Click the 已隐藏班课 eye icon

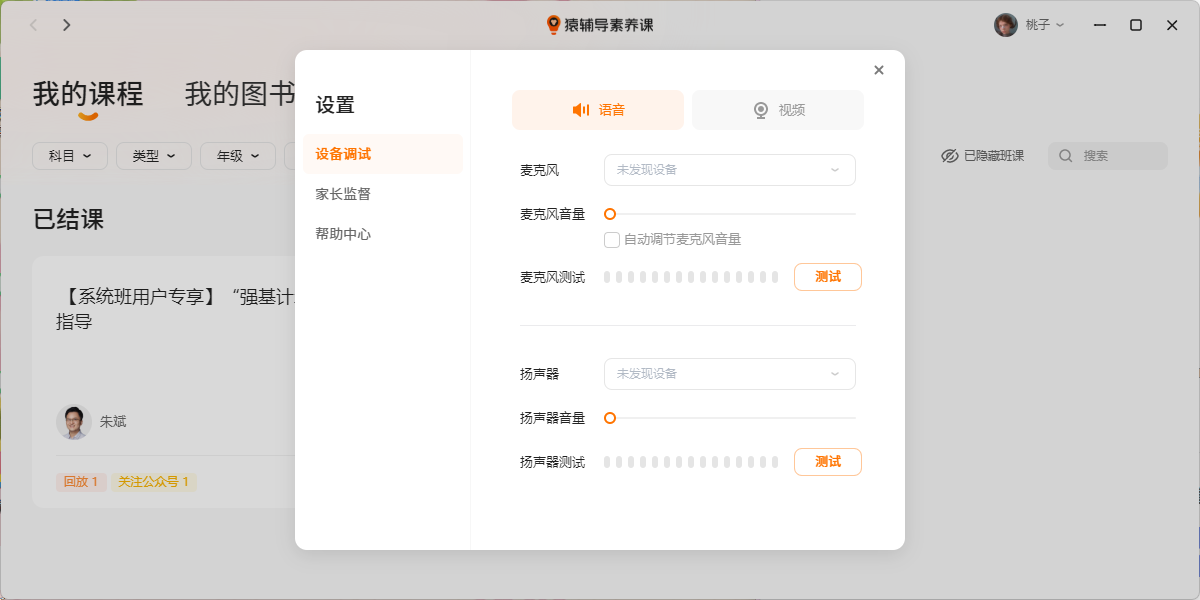[948, 155]
